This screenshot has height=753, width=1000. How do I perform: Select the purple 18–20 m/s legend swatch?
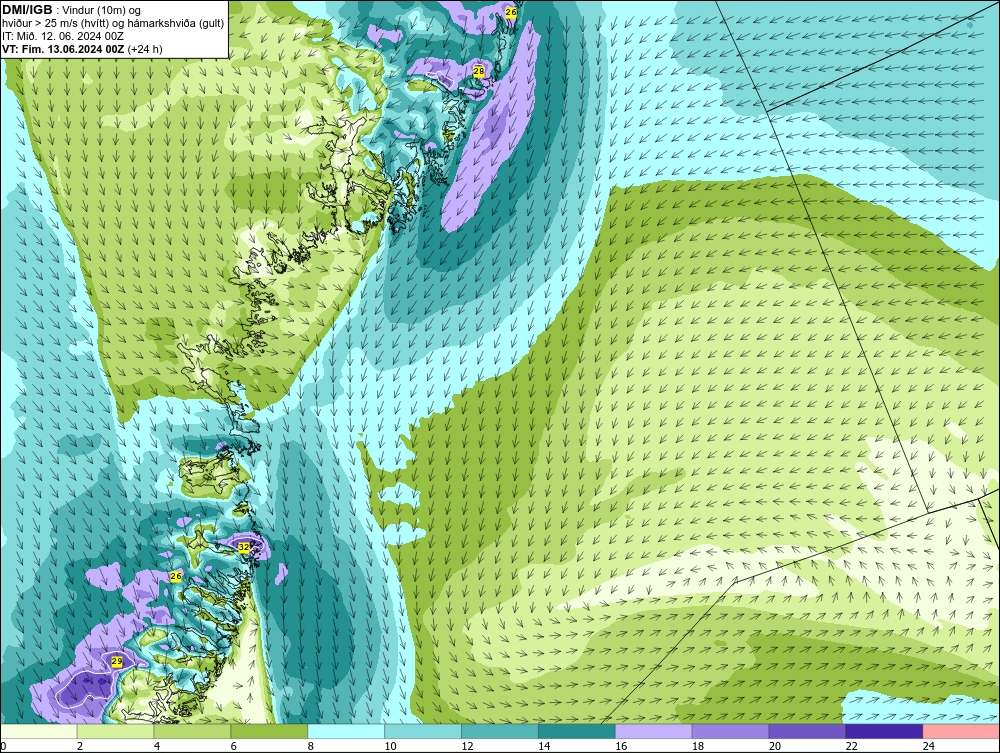click(x=730, y=731)
